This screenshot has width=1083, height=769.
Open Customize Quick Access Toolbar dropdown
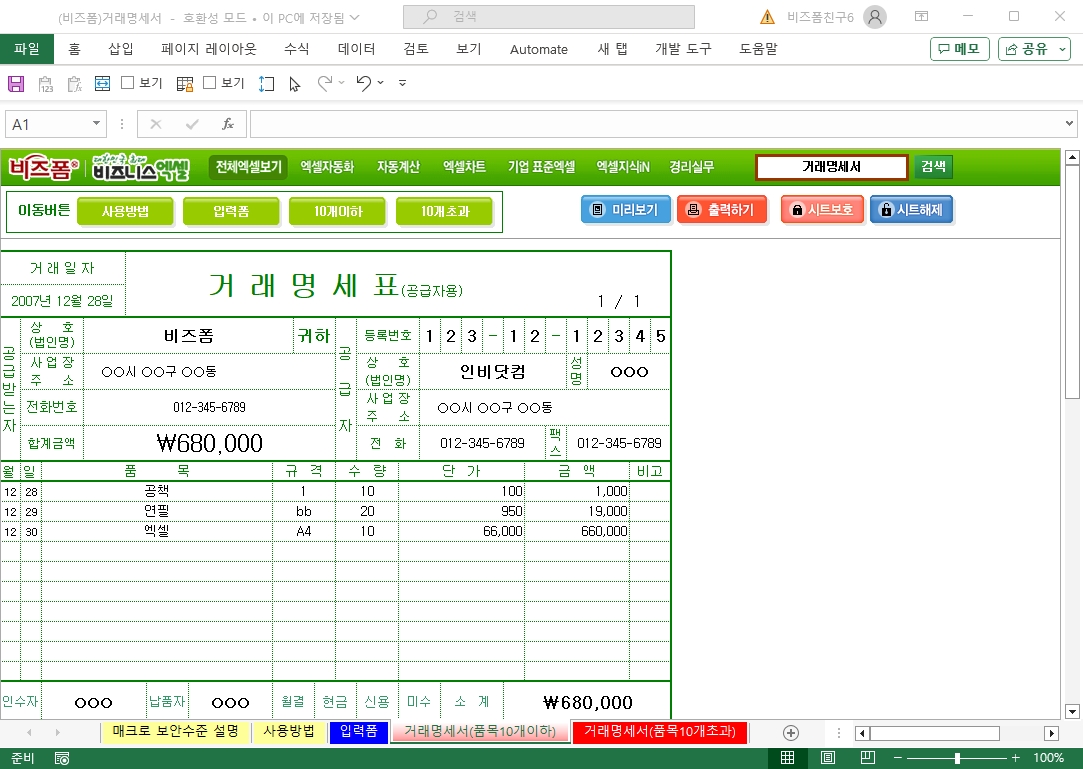pyautogui.click(x=402, y=83)
